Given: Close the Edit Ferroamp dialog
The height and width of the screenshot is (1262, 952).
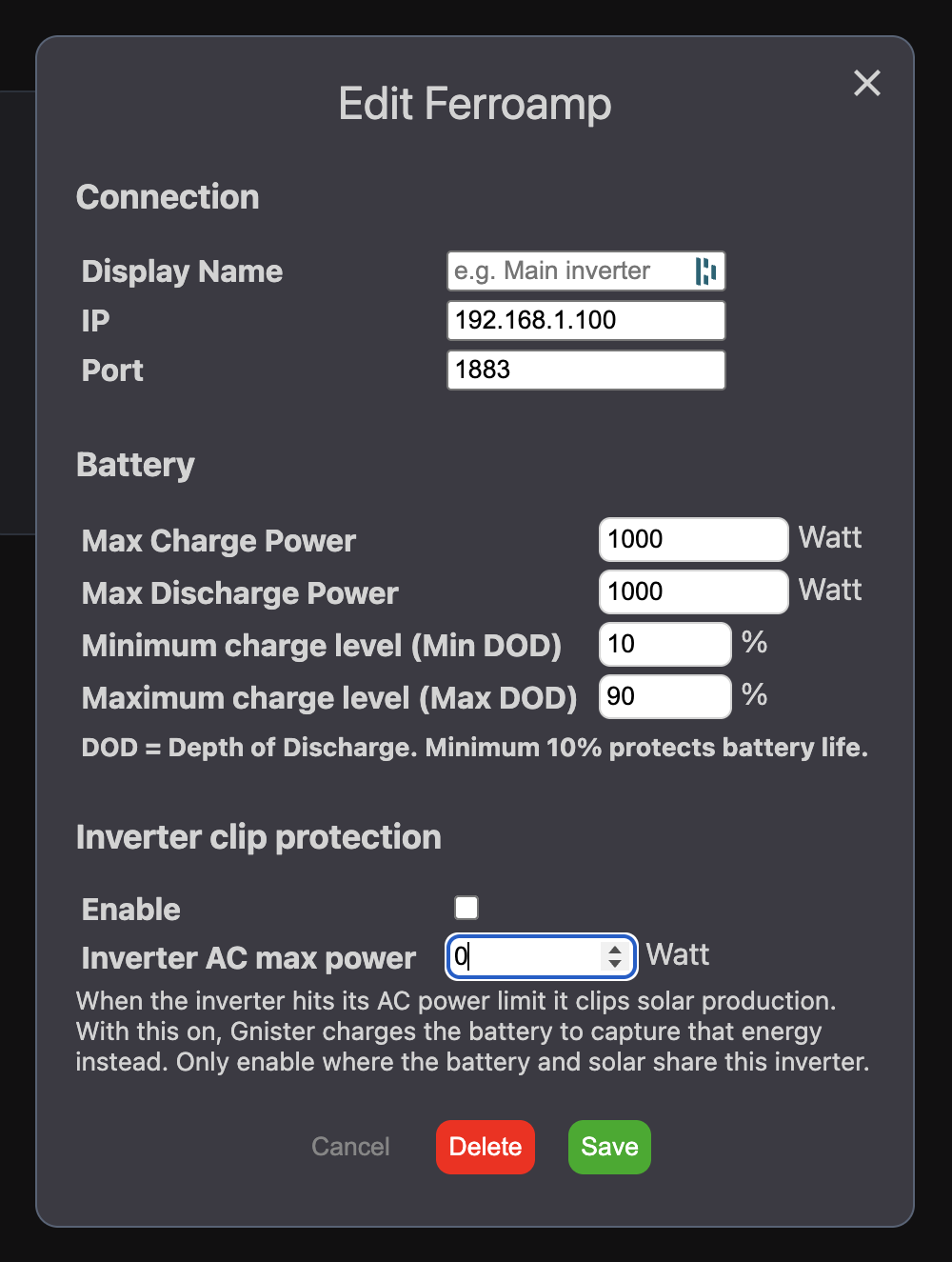Looking at the screenshot, I should [867, 83].
